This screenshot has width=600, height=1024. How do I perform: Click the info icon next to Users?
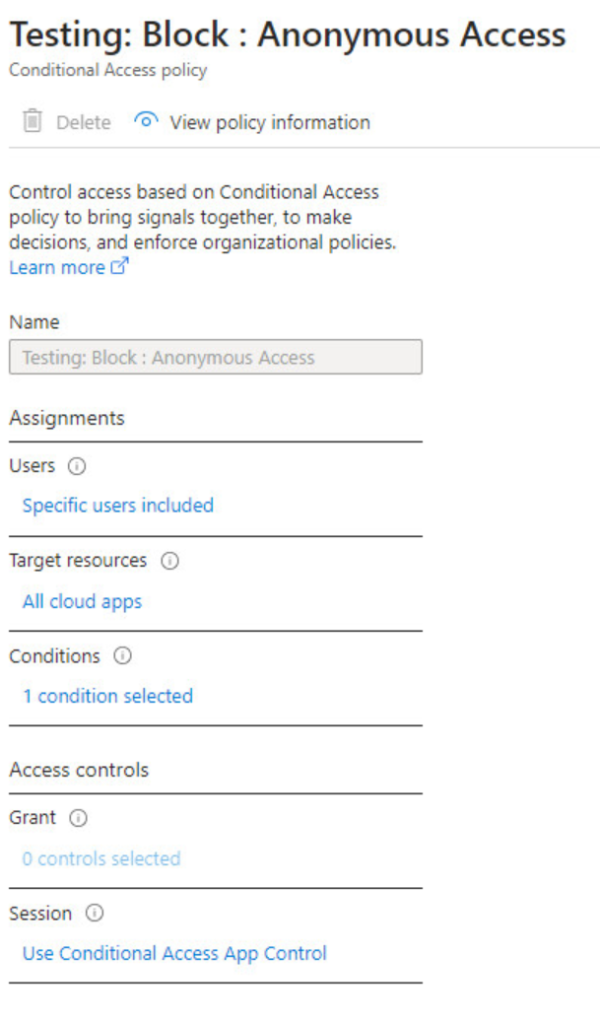(77, 466)
